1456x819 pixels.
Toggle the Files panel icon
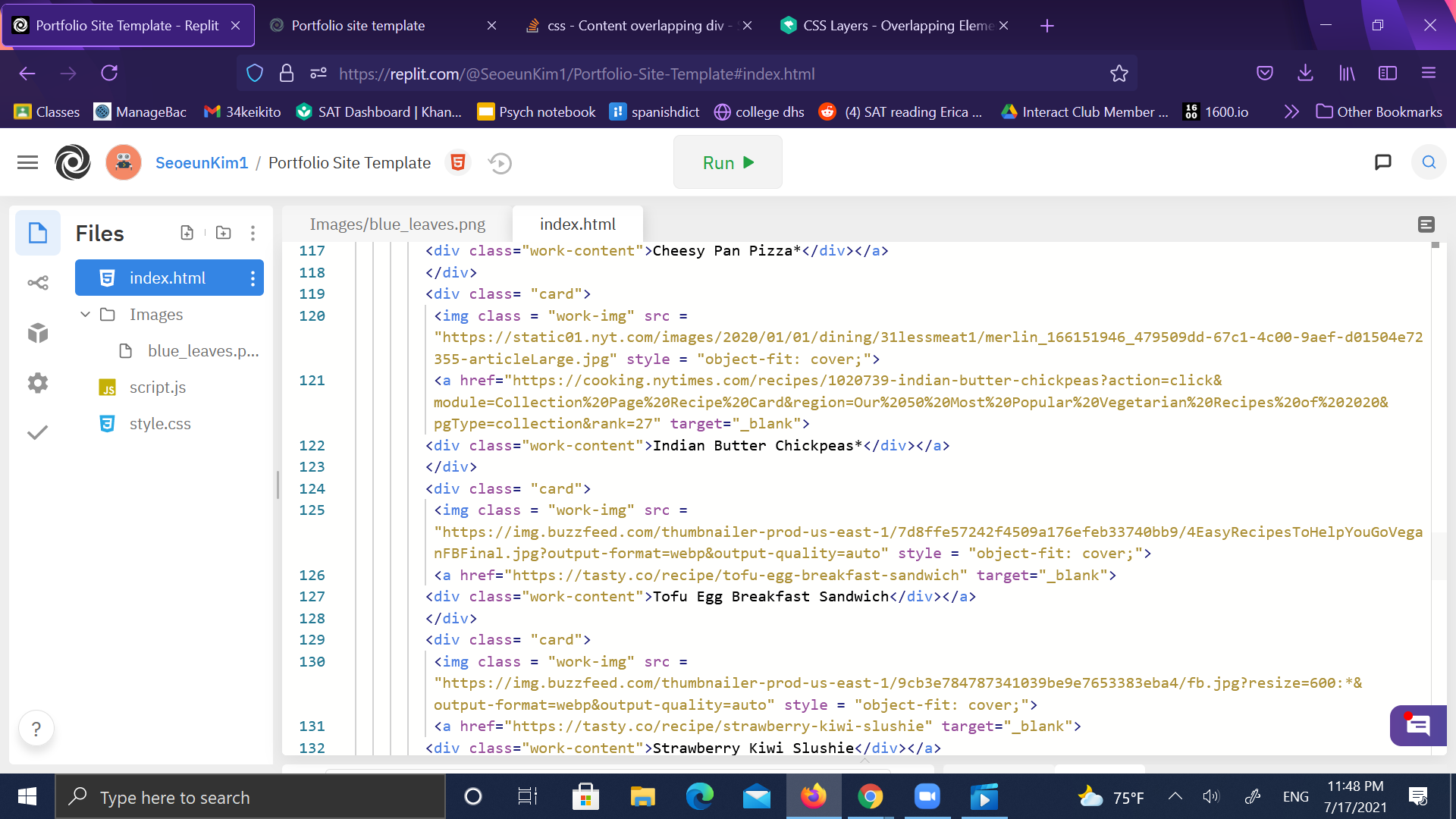click(38, 233)
